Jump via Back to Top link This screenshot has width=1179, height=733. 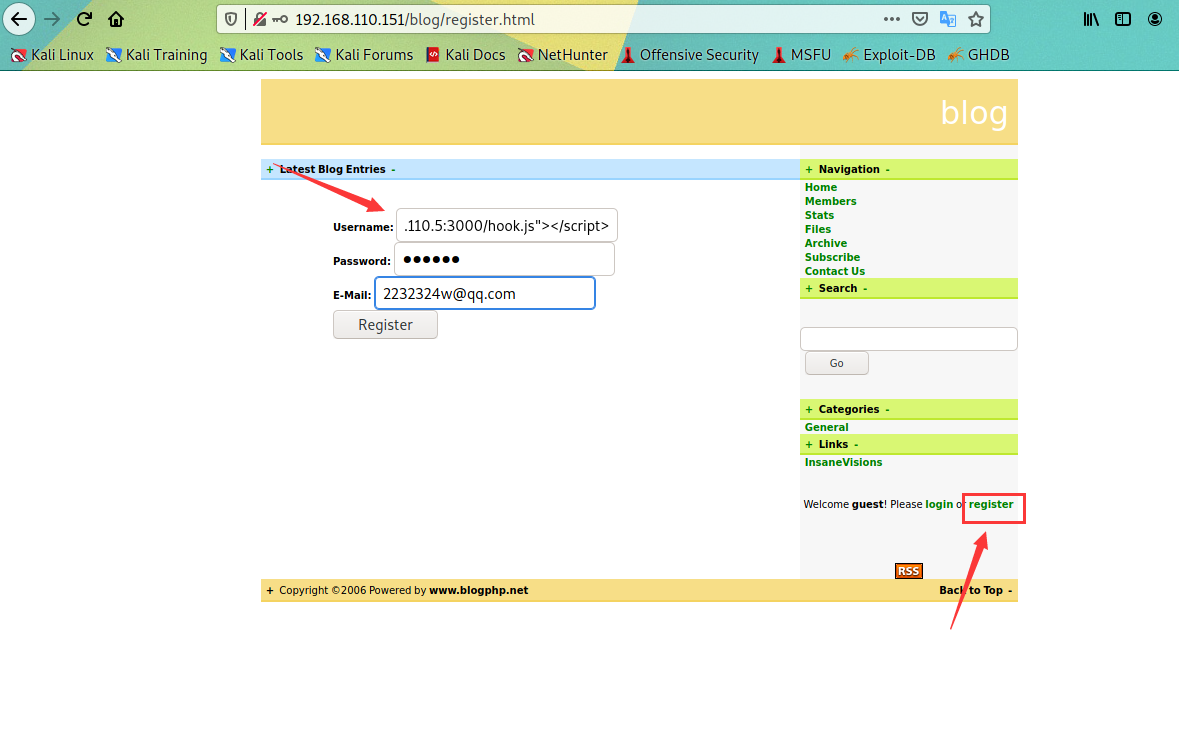pos(971,590)
